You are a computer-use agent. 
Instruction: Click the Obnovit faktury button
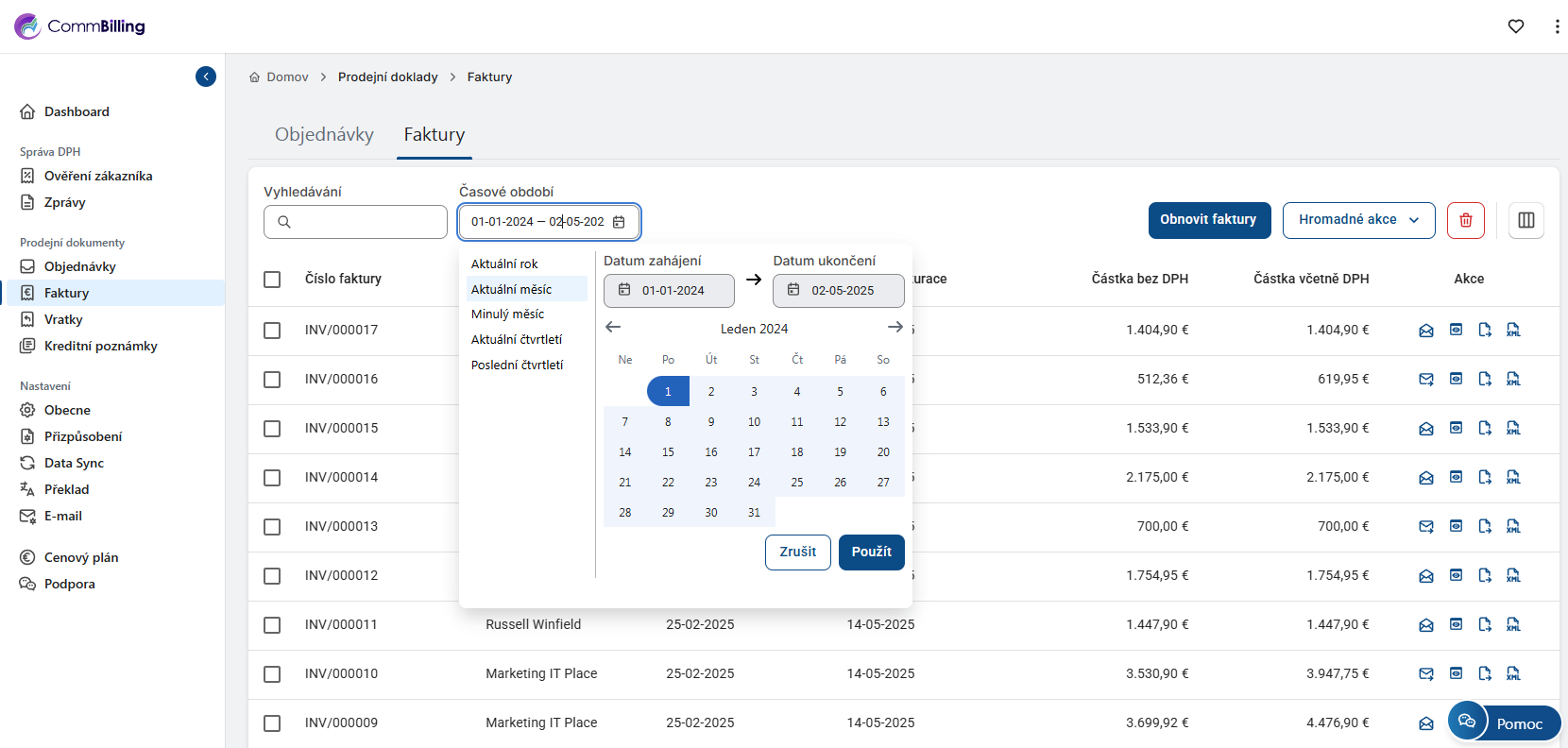[1208, 220]
